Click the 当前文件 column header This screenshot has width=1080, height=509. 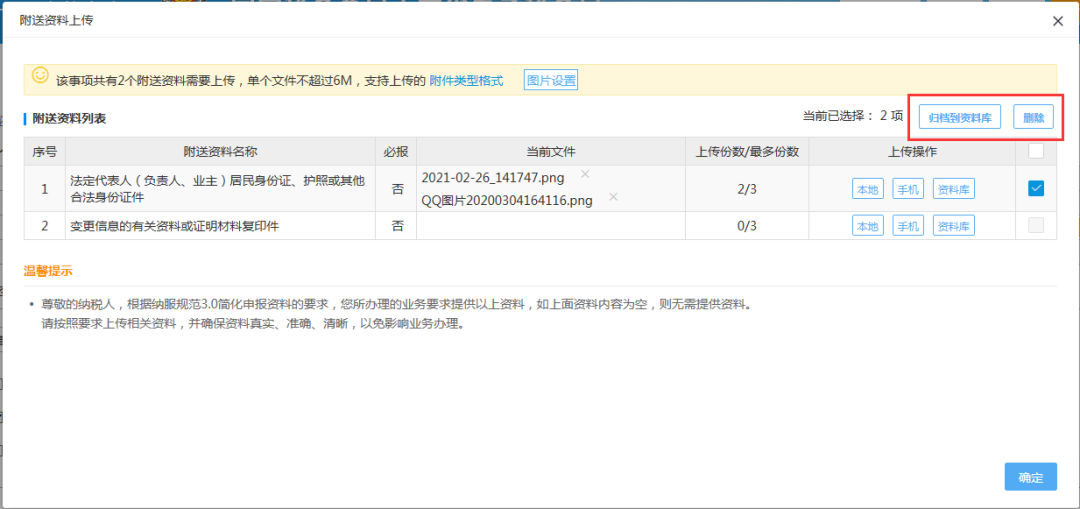click(x=551, y=151)
